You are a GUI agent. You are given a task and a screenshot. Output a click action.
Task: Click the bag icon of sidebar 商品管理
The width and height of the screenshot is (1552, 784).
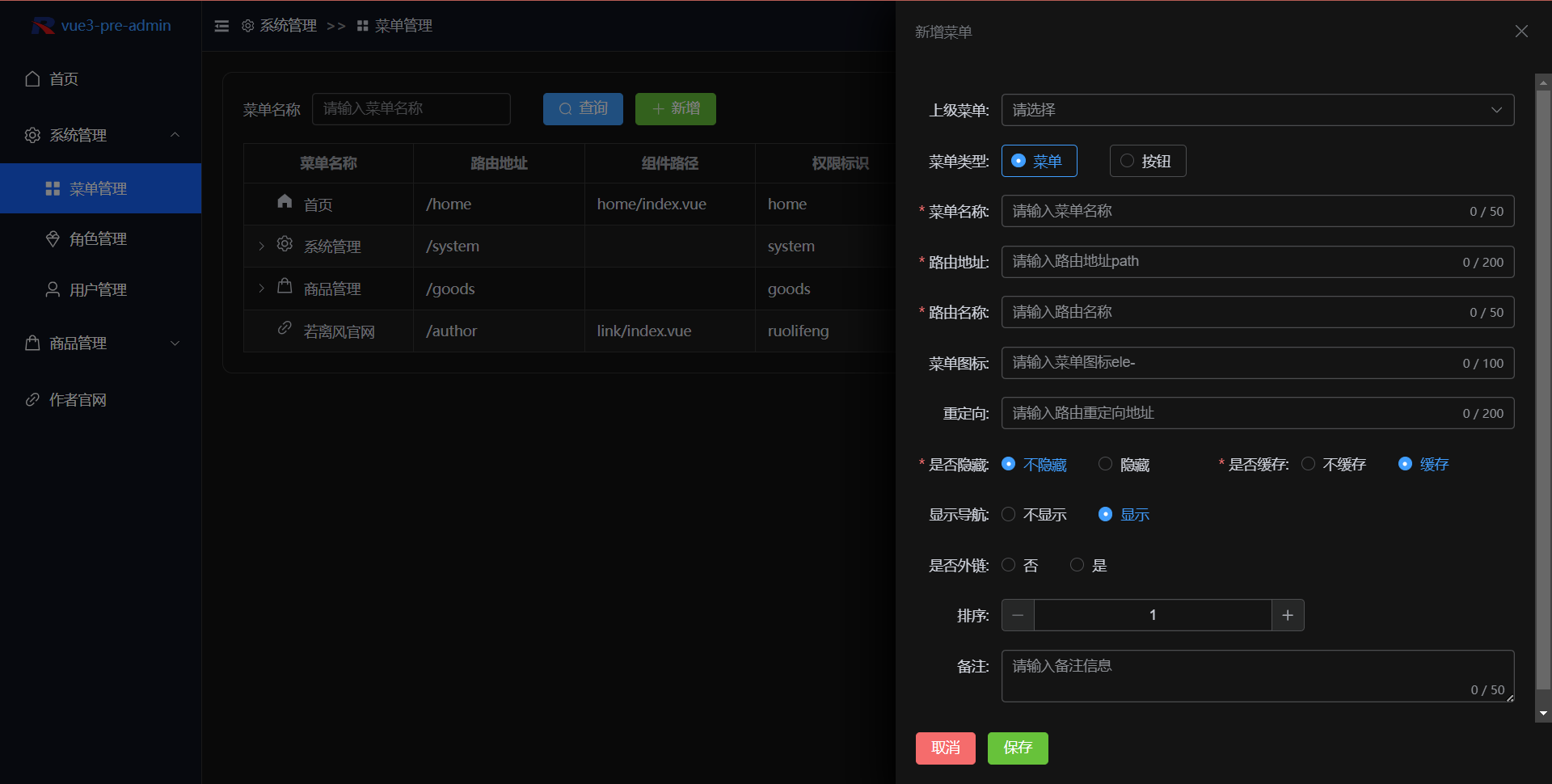[x=32, y=343]
